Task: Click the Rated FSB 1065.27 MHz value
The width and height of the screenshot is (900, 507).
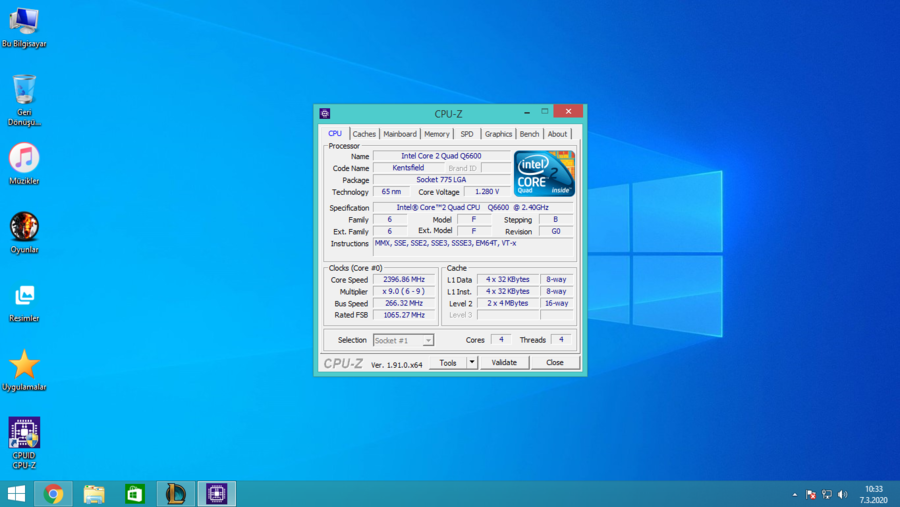Action: click(404, 315)
